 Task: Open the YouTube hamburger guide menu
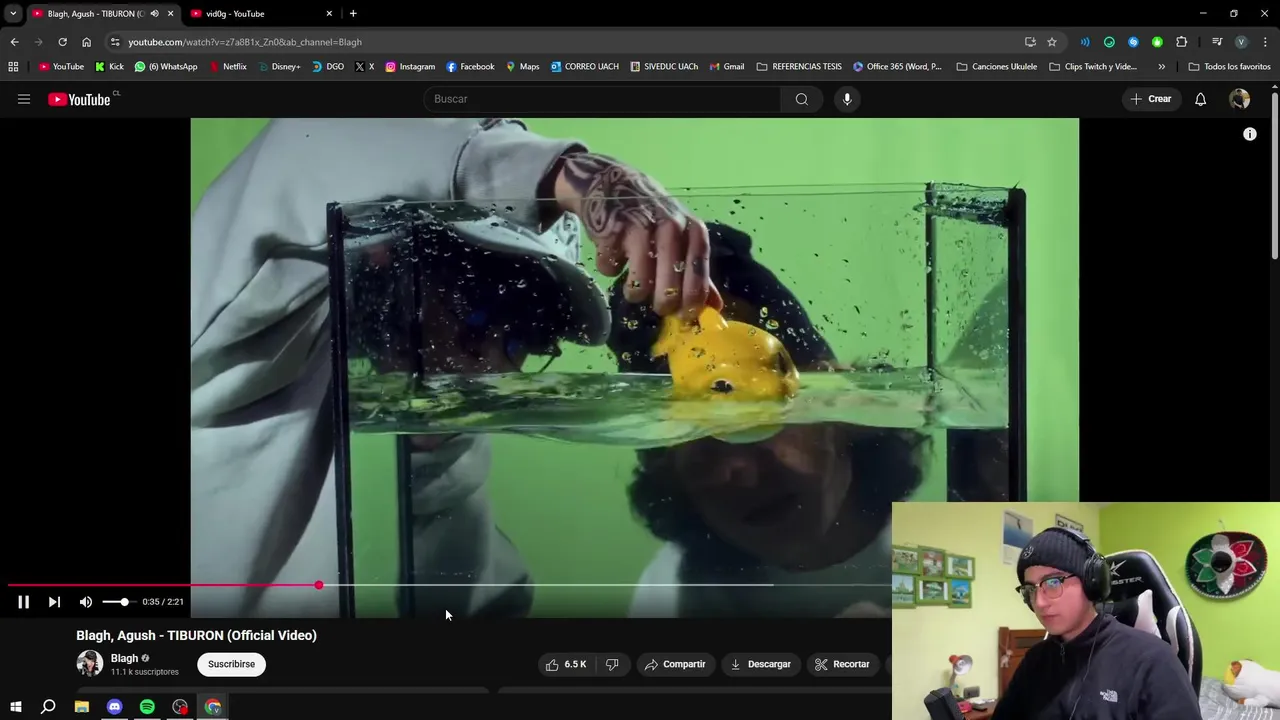click(24, 99)
